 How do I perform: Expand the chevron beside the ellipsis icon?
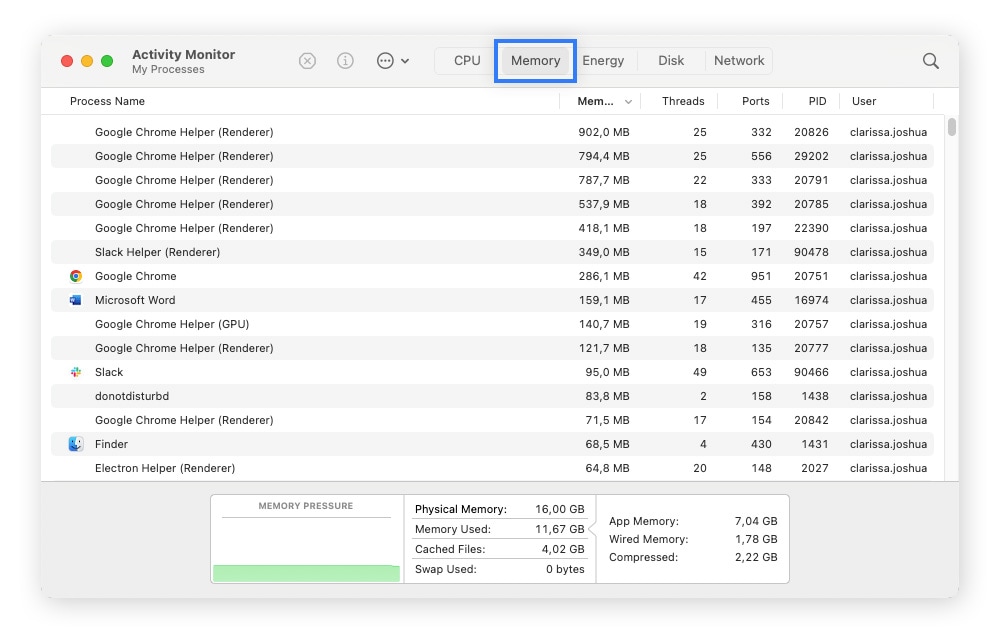click(405, 61)
